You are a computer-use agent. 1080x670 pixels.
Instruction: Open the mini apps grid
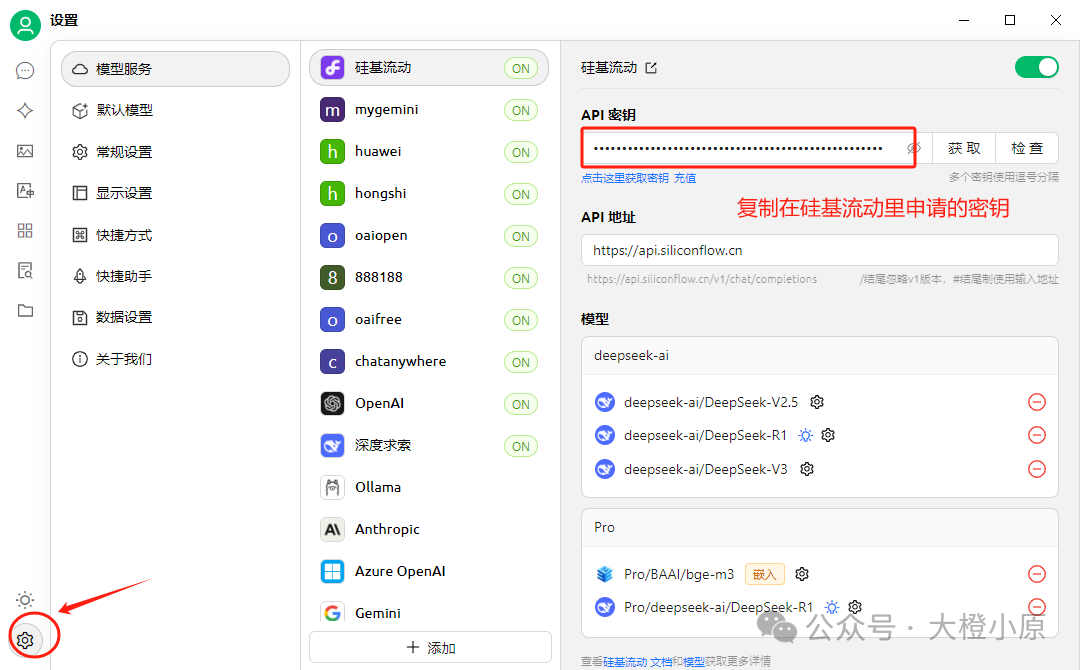click(x=25, y=231)
